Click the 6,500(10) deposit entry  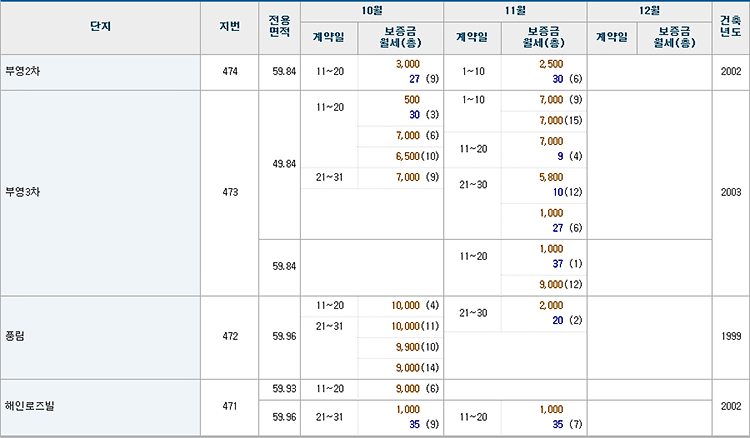[417, 156]
